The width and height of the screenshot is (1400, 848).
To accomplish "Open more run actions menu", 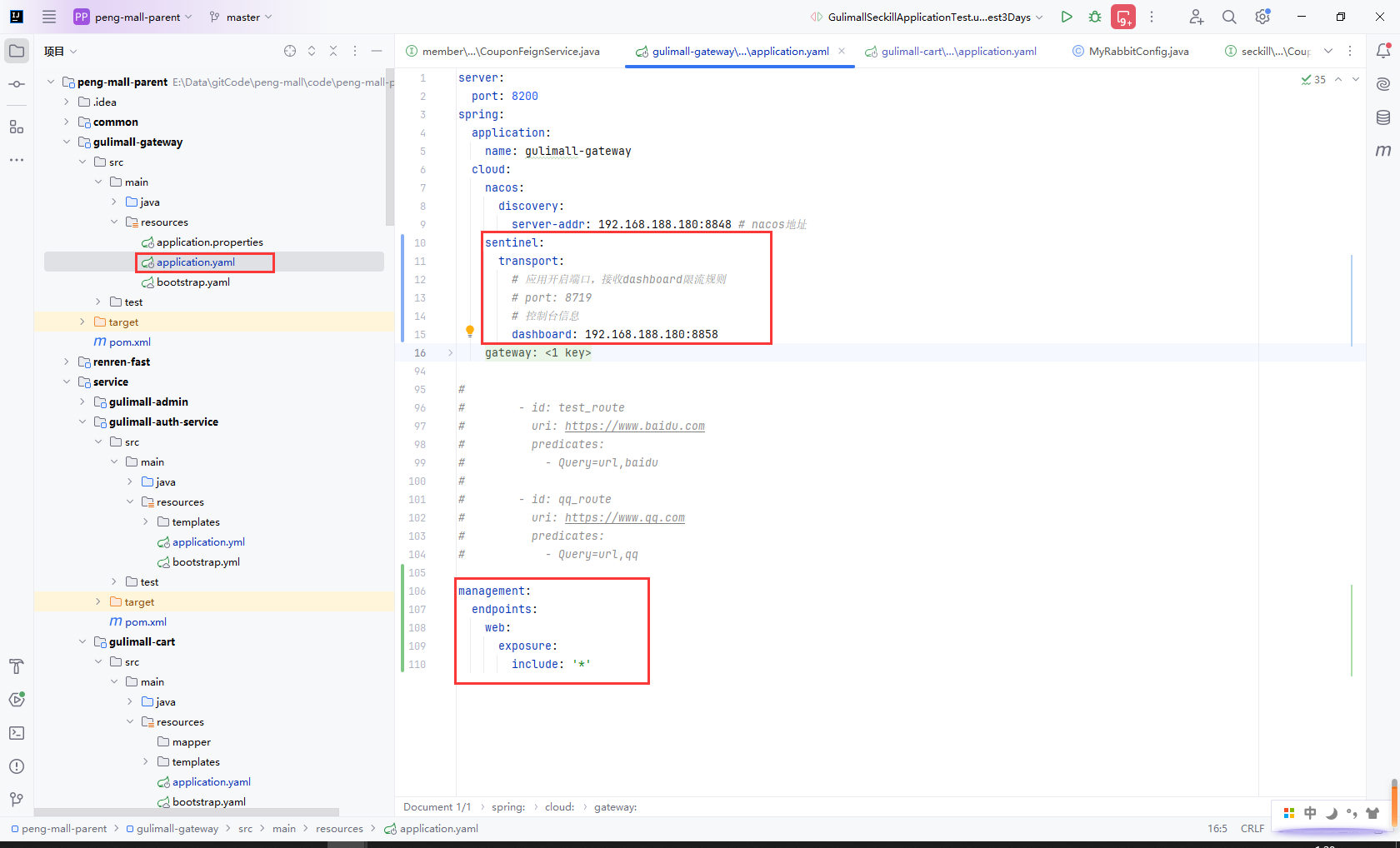I will point(1152,17).
